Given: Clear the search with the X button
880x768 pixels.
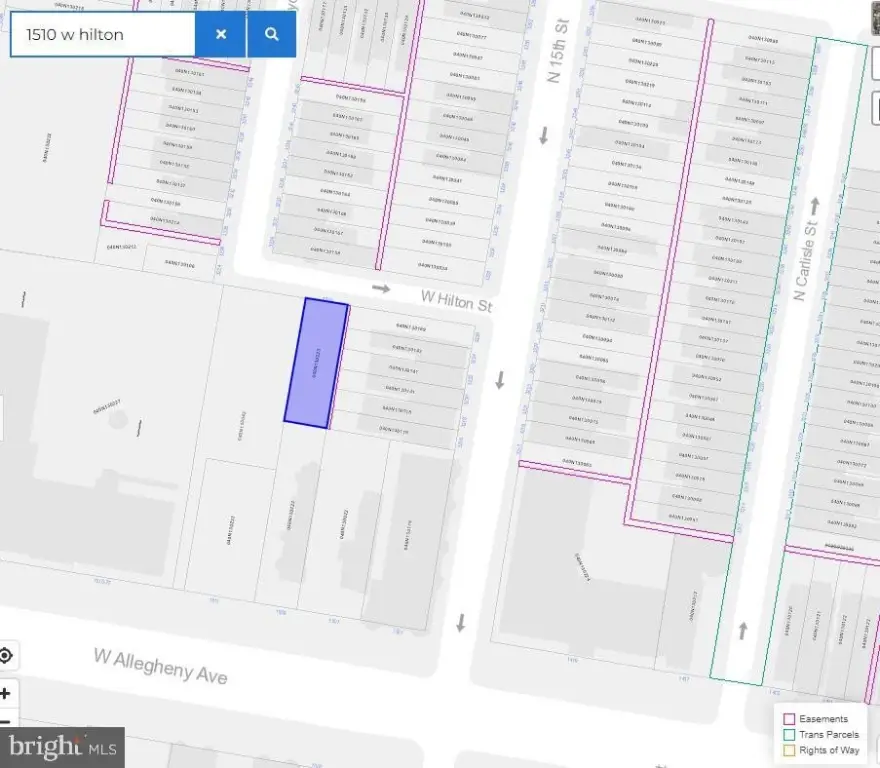Looking at the screenshot, I should tap(221, 34).
